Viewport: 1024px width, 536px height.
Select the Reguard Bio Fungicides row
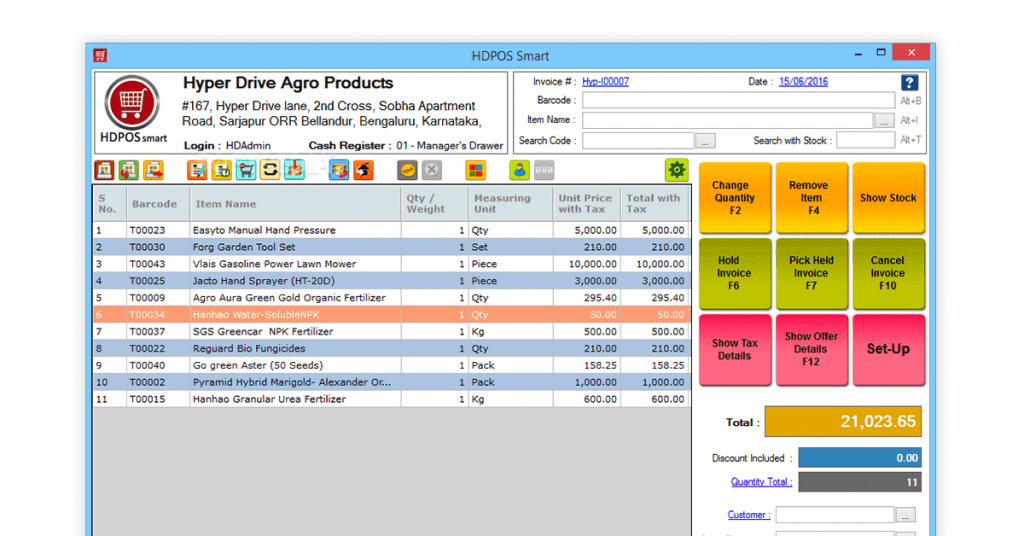pyautogui.click(x=391, y=349)
